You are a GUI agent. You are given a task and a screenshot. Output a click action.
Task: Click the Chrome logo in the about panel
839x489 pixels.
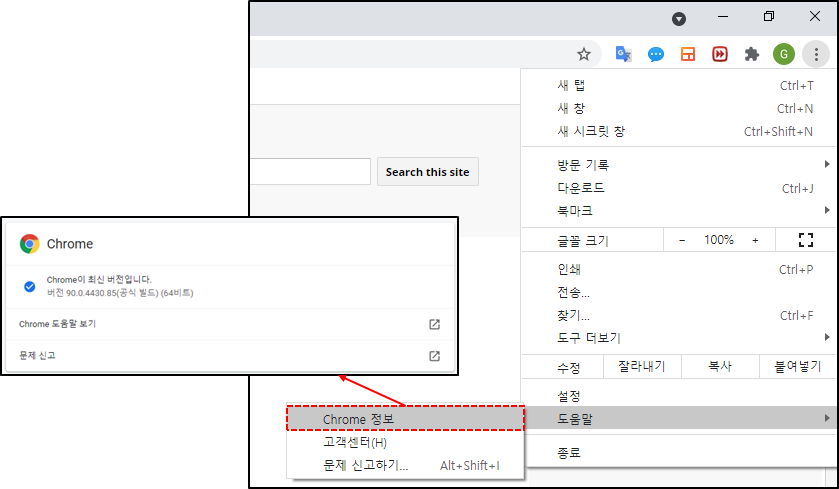(29, 244)
